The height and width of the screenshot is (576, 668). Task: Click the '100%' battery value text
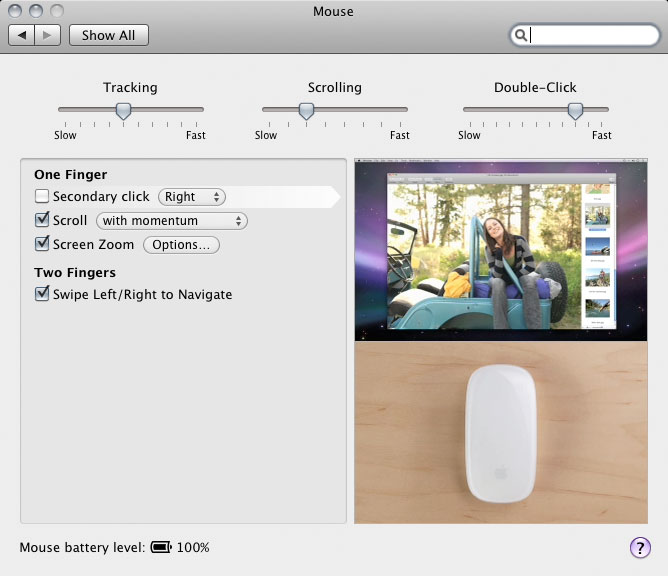(193, 547)
